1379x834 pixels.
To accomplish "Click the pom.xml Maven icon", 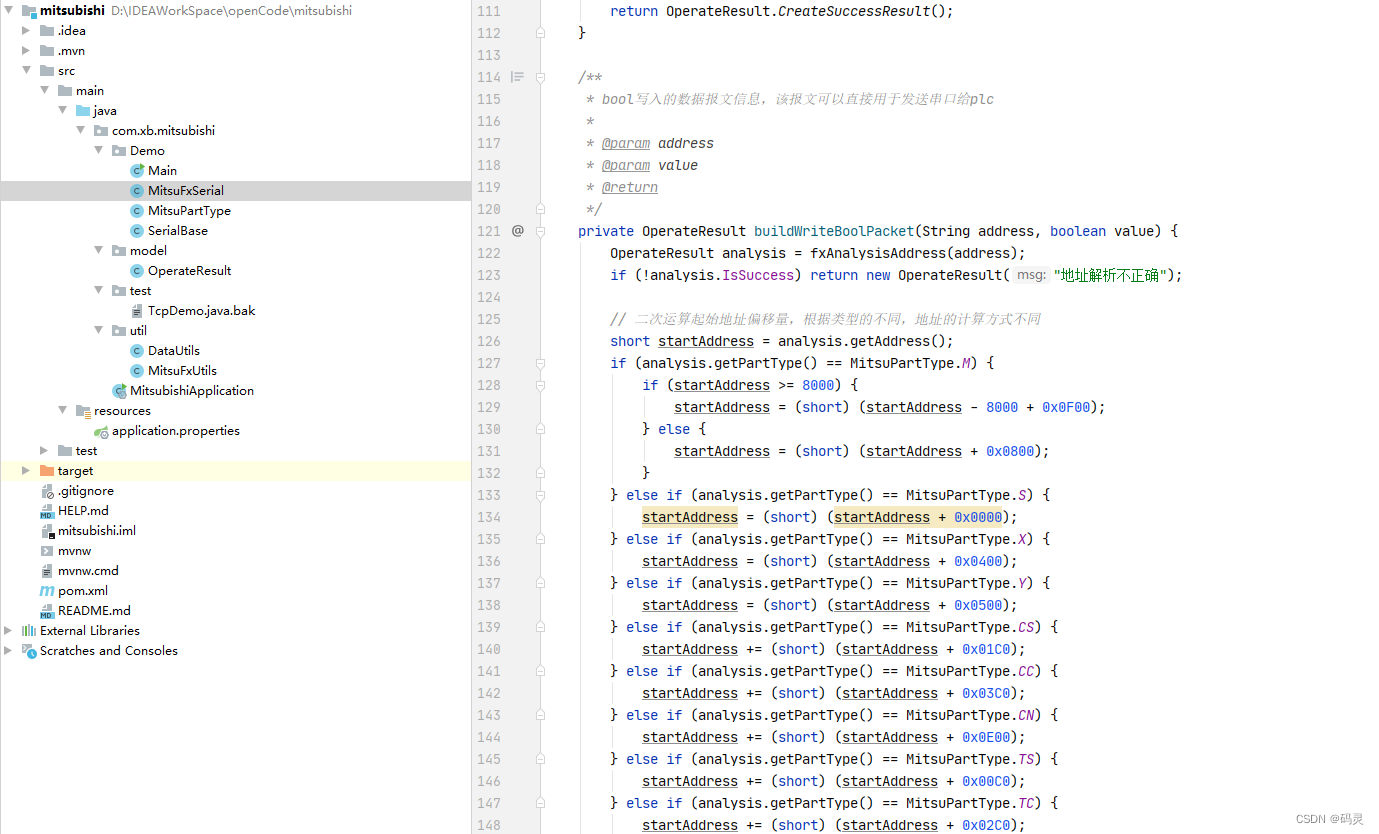I will click(47, 591).
